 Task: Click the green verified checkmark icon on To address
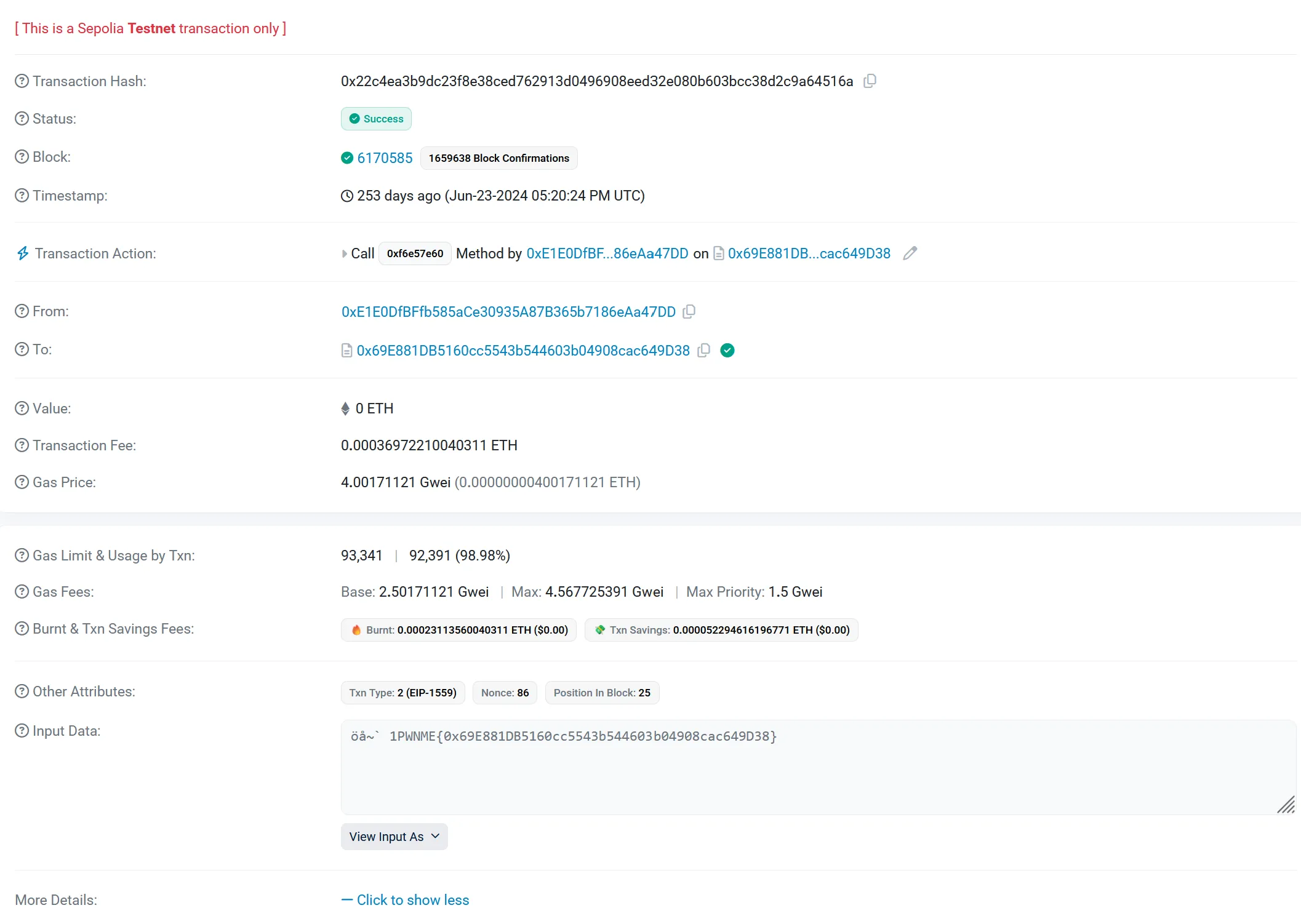coord(726,350)
